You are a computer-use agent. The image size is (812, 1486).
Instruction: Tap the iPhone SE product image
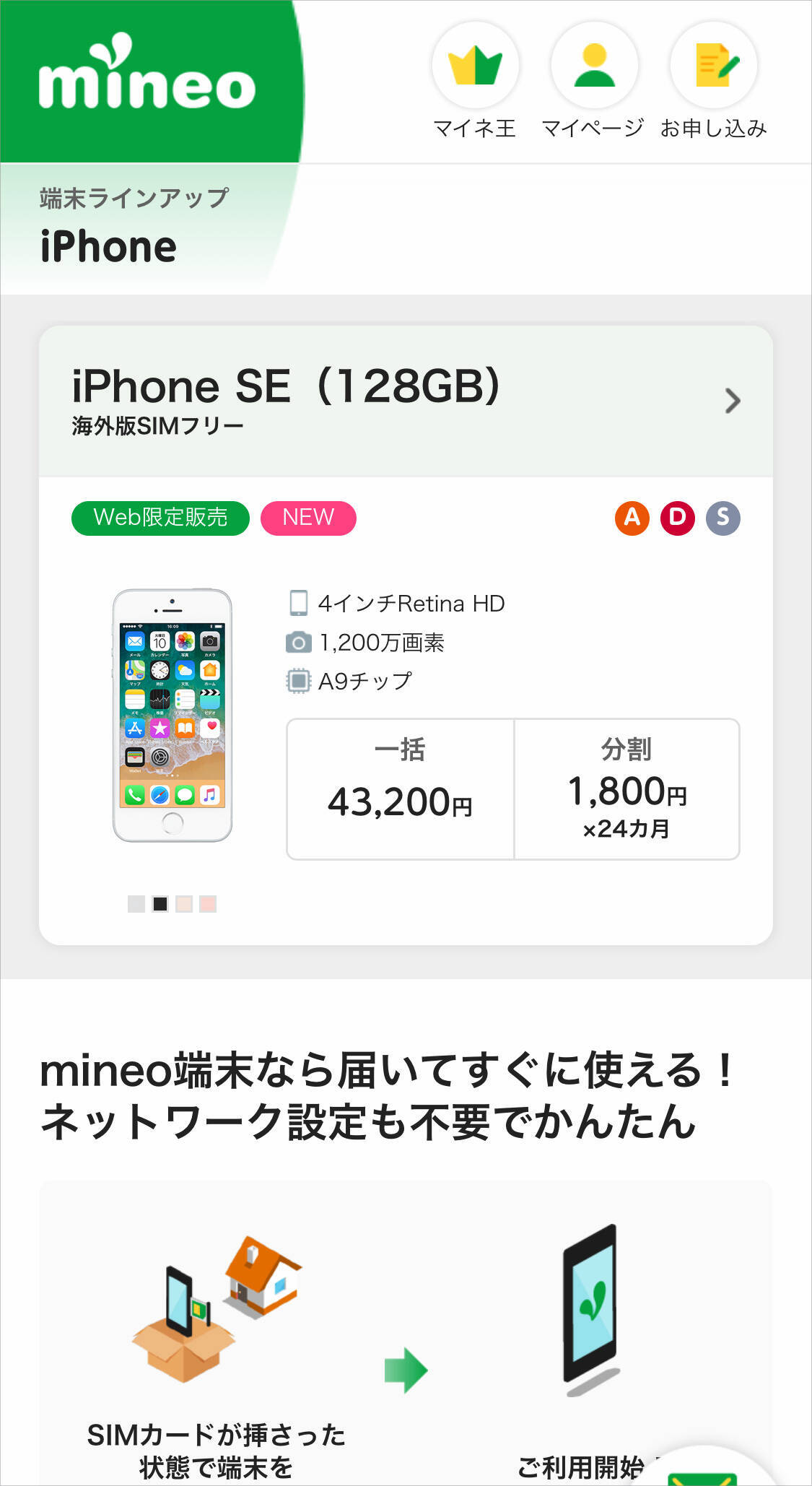tap(173, 716)
